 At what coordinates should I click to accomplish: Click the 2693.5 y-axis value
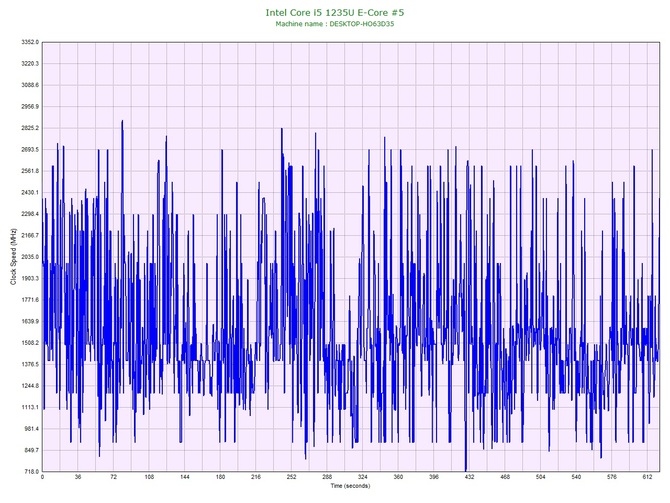click(x=30, y=150)
